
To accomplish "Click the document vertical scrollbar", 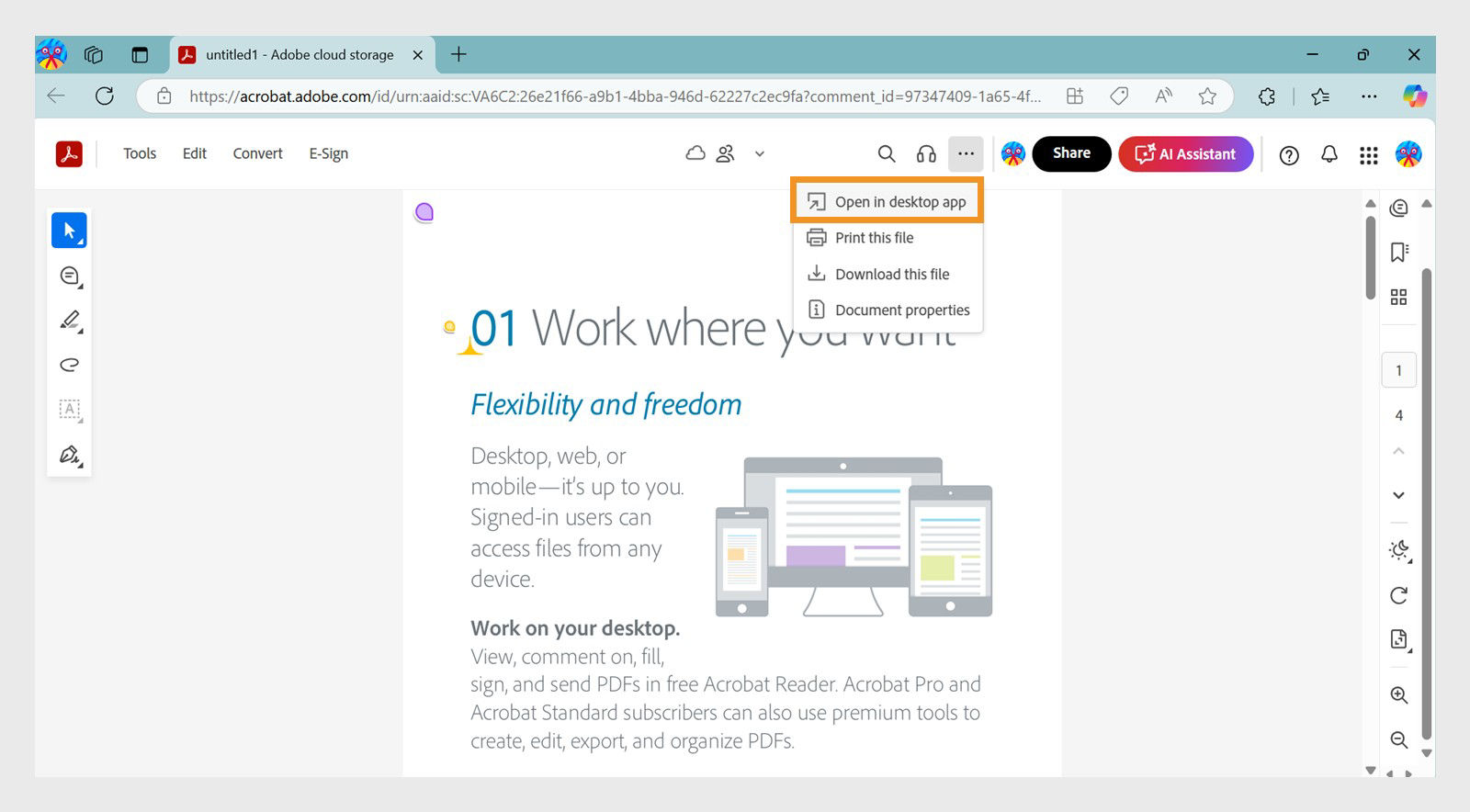I will 1370,258.
